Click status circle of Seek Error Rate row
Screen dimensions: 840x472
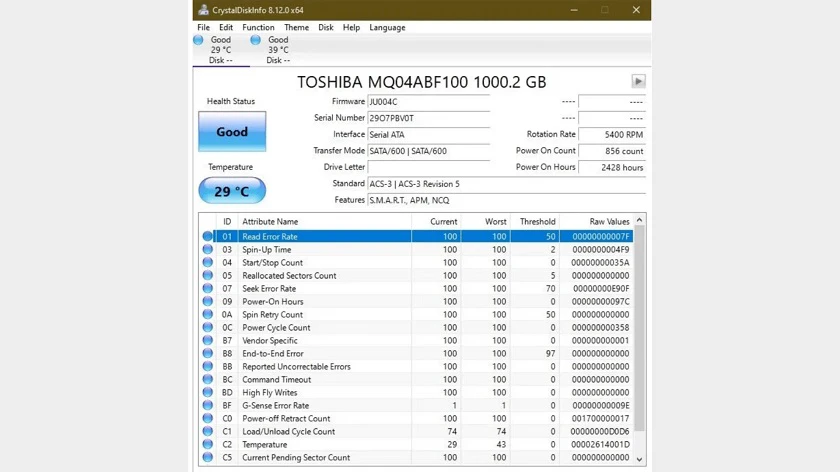pos(207,288)
